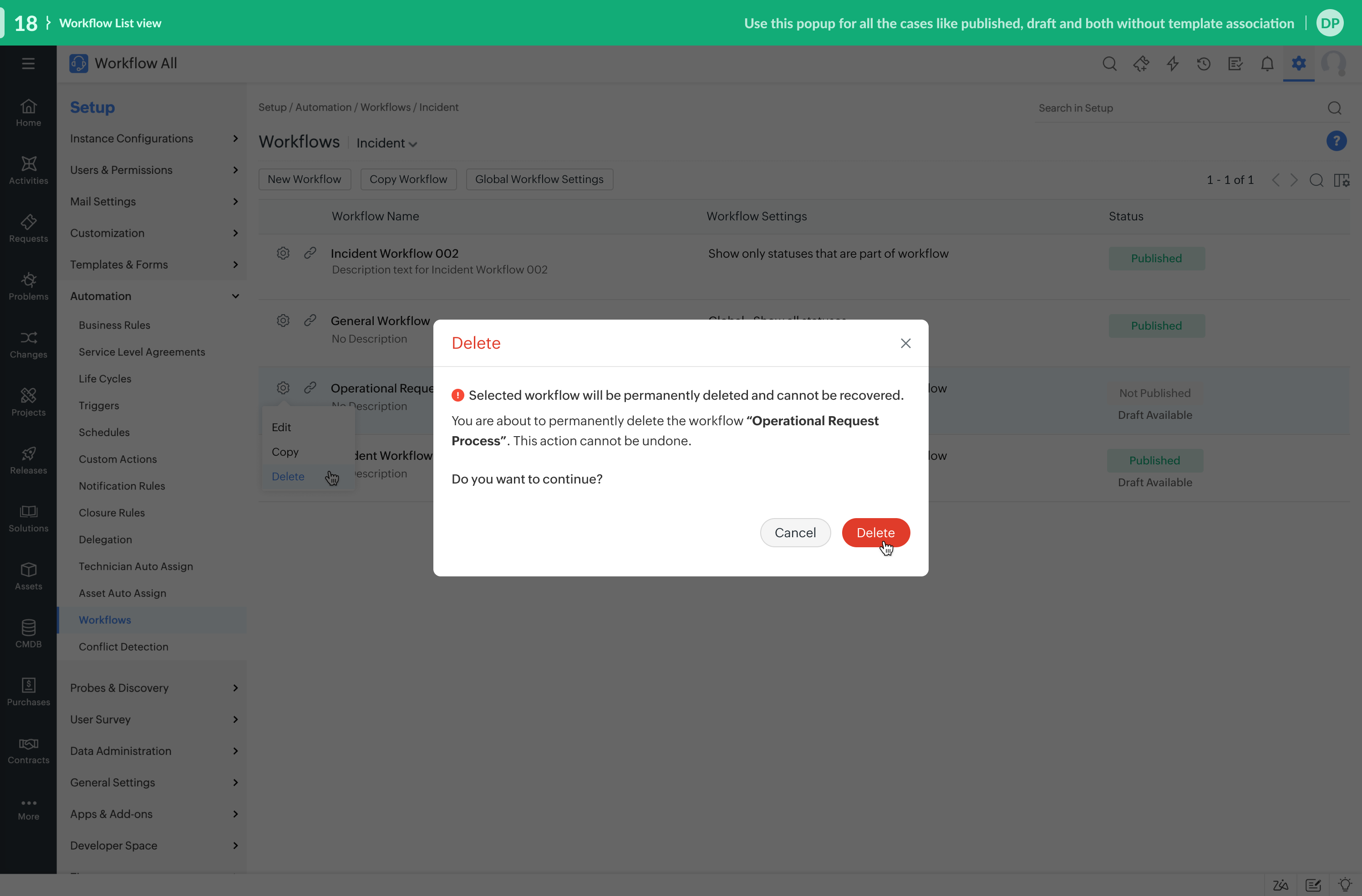Screen dimensions: 1362x896
Task: Open the column chooser icon in table toolbar
Action: pyautogui.click(x=1342, y=180)
